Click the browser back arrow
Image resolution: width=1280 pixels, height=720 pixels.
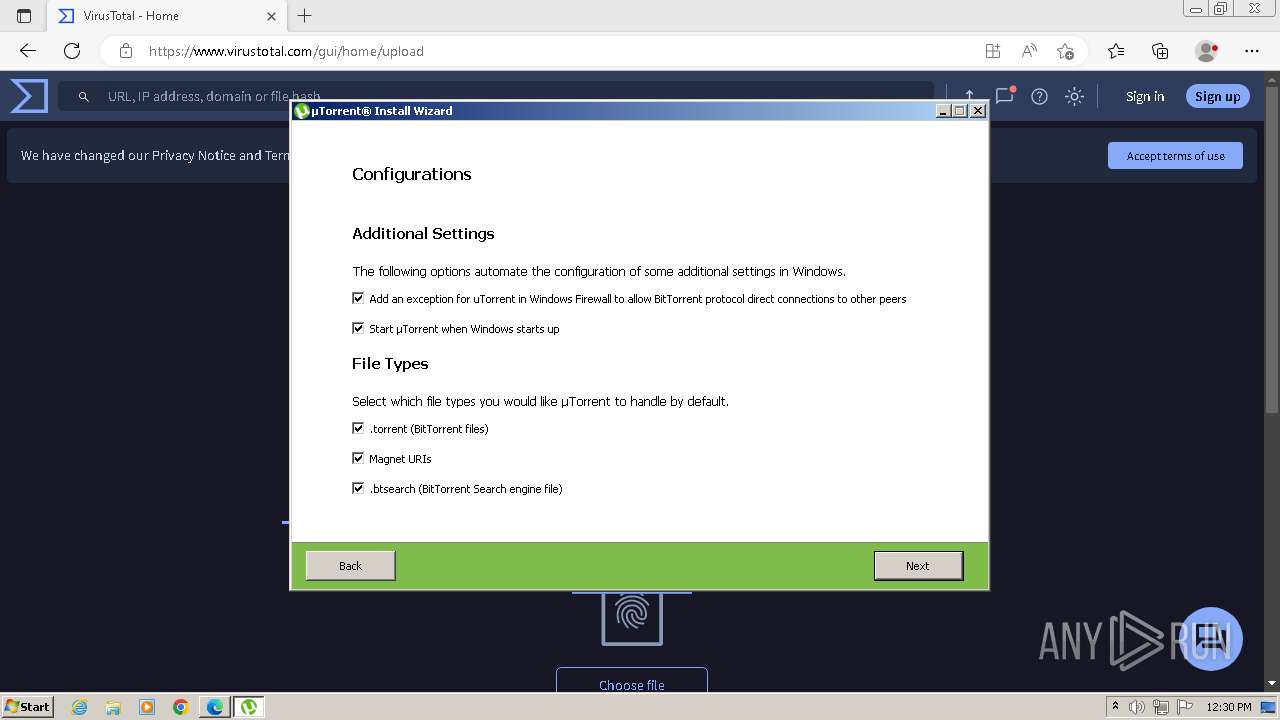[28, 51]
